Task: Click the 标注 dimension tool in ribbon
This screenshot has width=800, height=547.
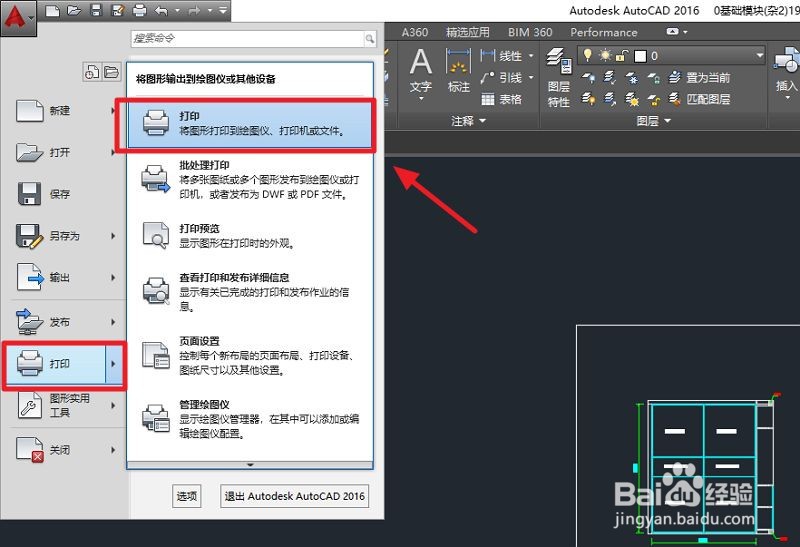Action: (x=458, y=70)
